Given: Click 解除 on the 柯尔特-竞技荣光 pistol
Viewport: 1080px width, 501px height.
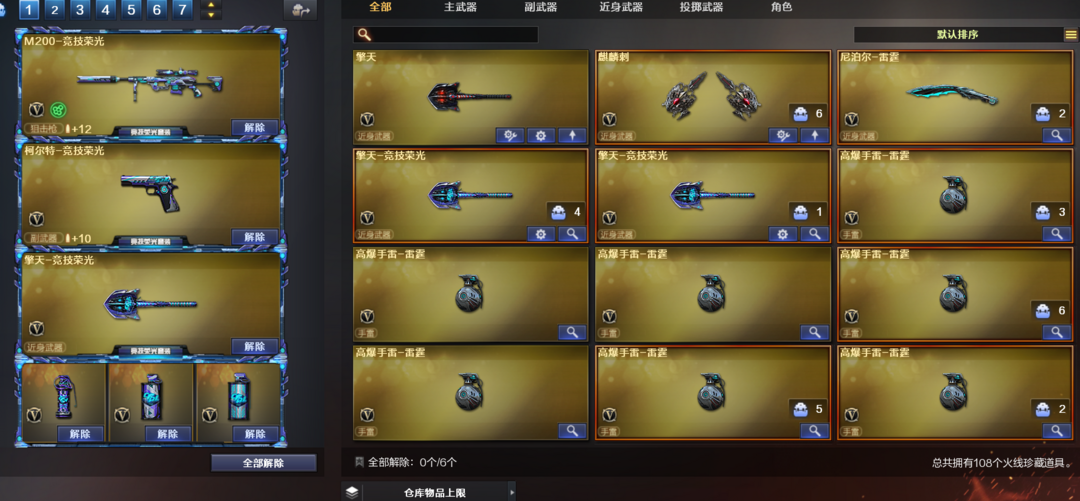Looking at the screenshot, I should 255,236.
